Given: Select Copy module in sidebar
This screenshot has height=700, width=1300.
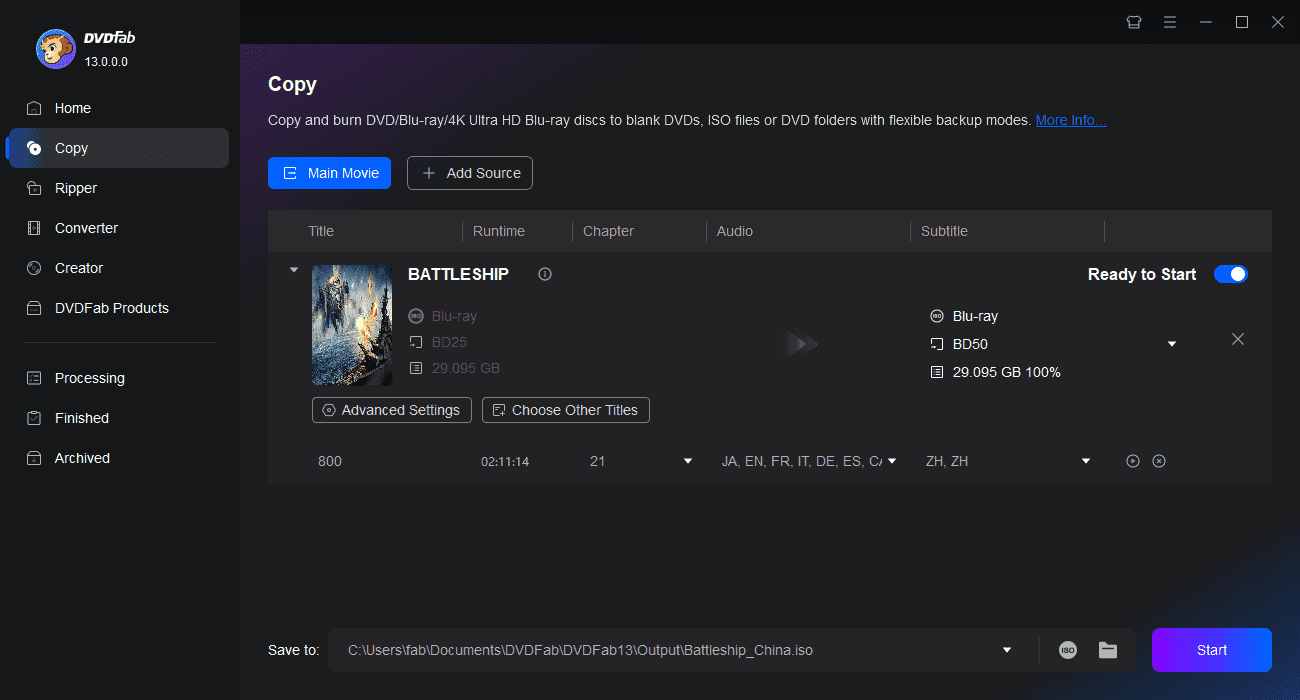Looking at the screenshot, I should (118, 148).
